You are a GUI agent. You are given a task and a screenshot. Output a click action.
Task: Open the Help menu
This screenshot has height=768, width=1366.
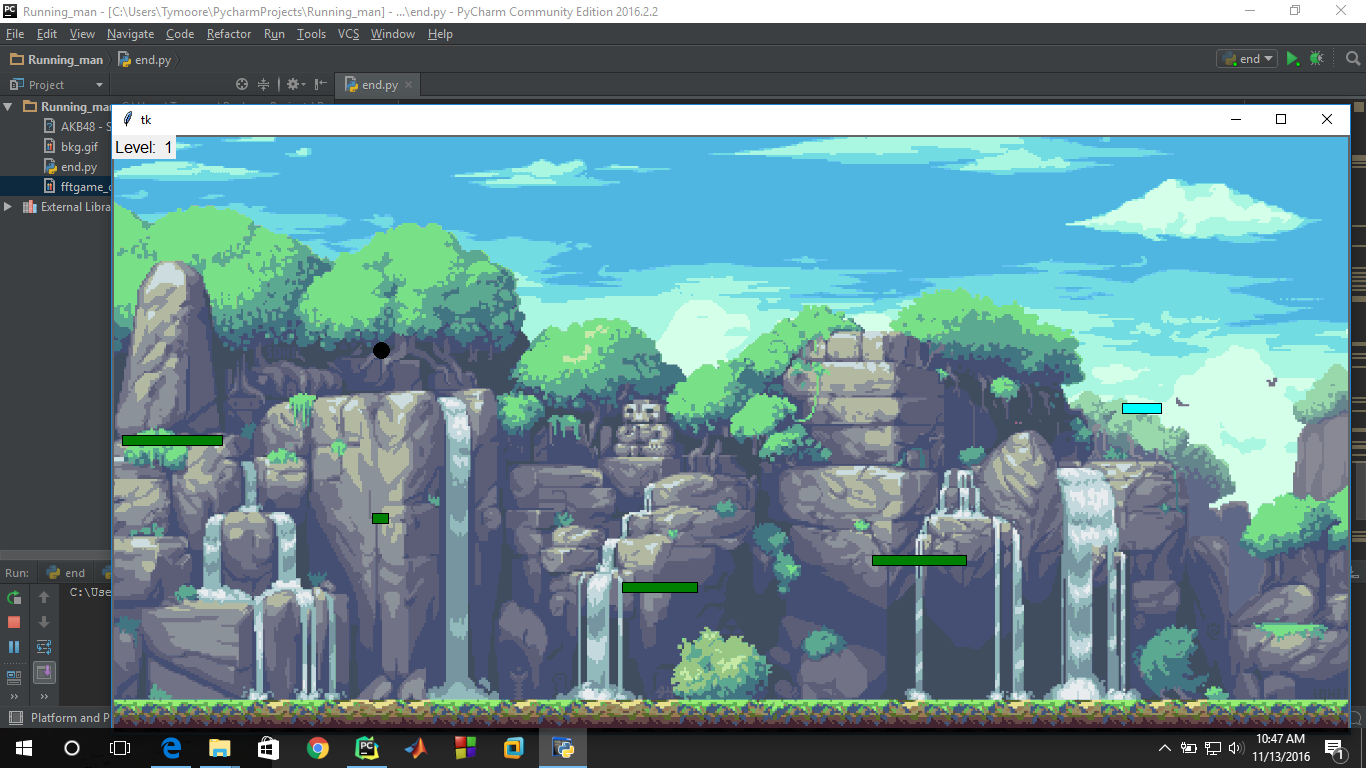(440, 34)
